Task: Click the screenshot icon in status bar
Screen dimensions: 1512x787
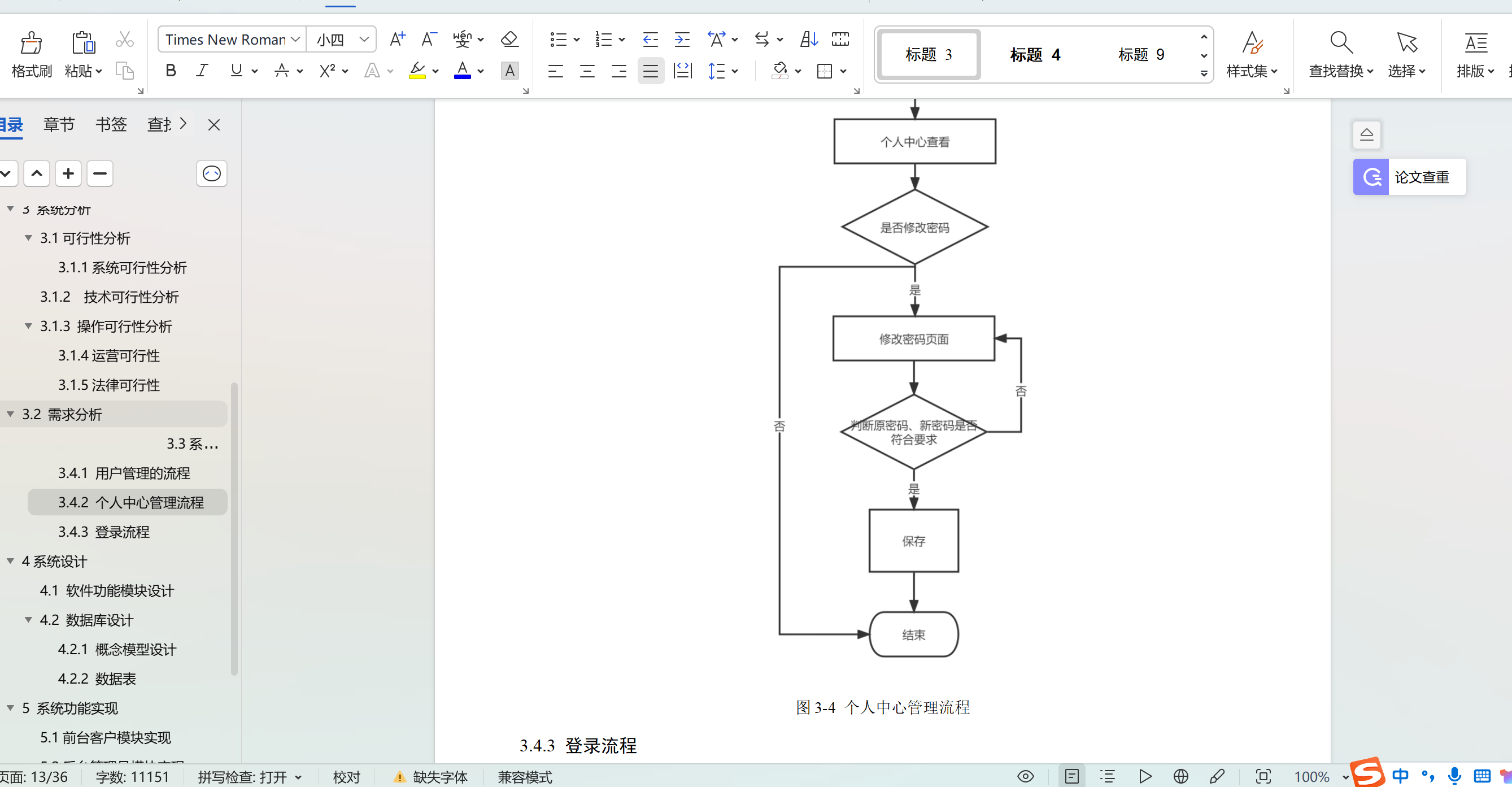Action: pos(1263,776)
